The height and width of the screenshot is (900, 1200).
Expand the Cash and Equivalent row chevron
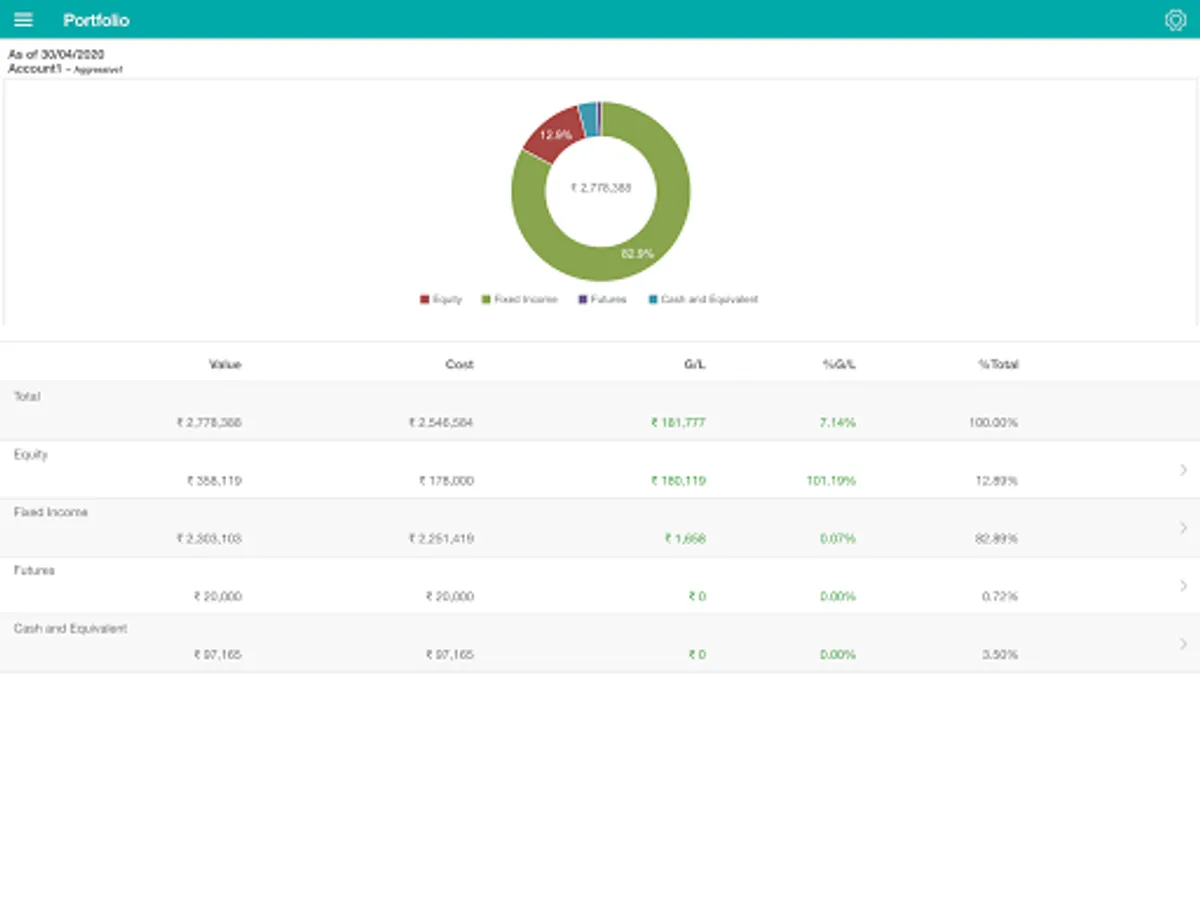point(1184,644)
